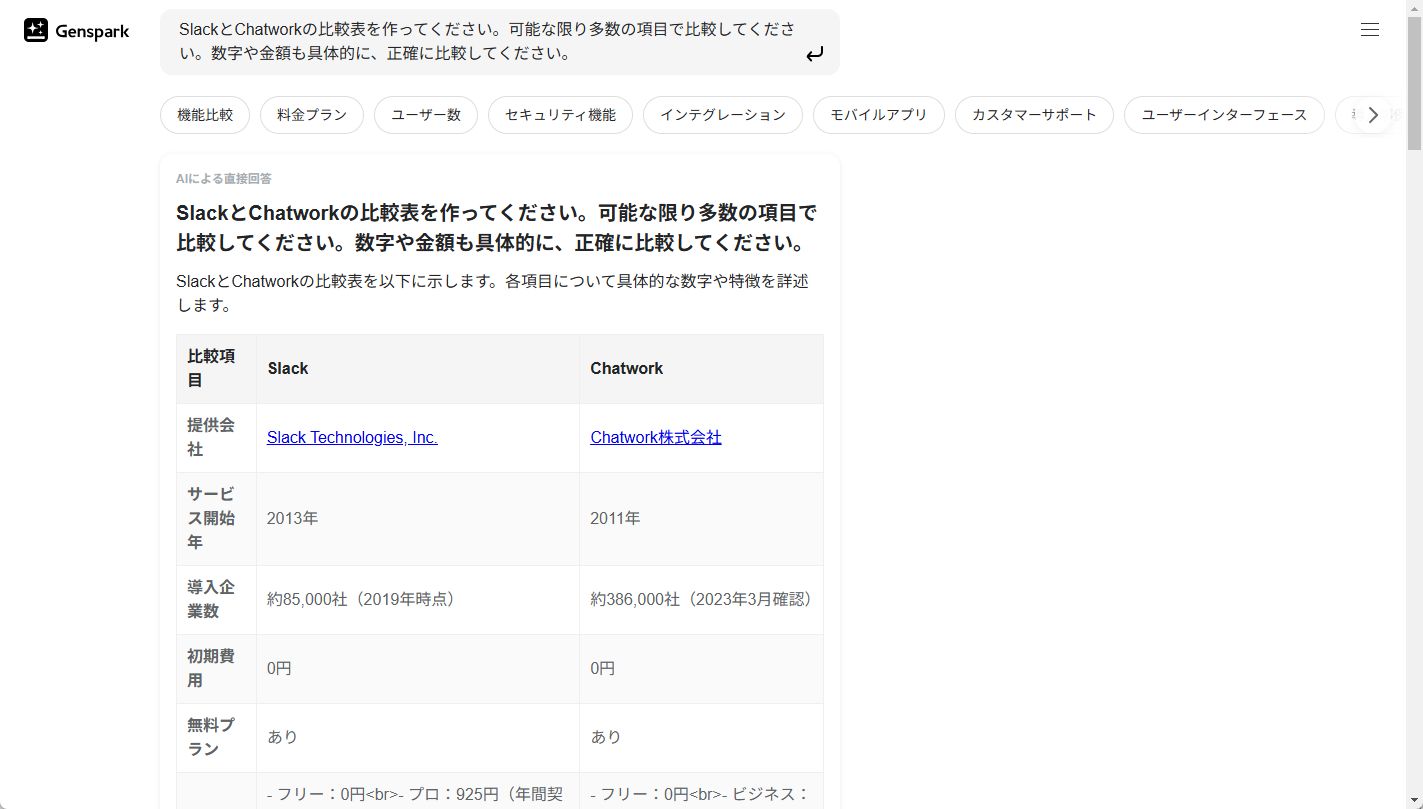Select the ユーザーインターフェース suggestion chip
Viewport: 1423px width, 809px height.
[1224, 114]
